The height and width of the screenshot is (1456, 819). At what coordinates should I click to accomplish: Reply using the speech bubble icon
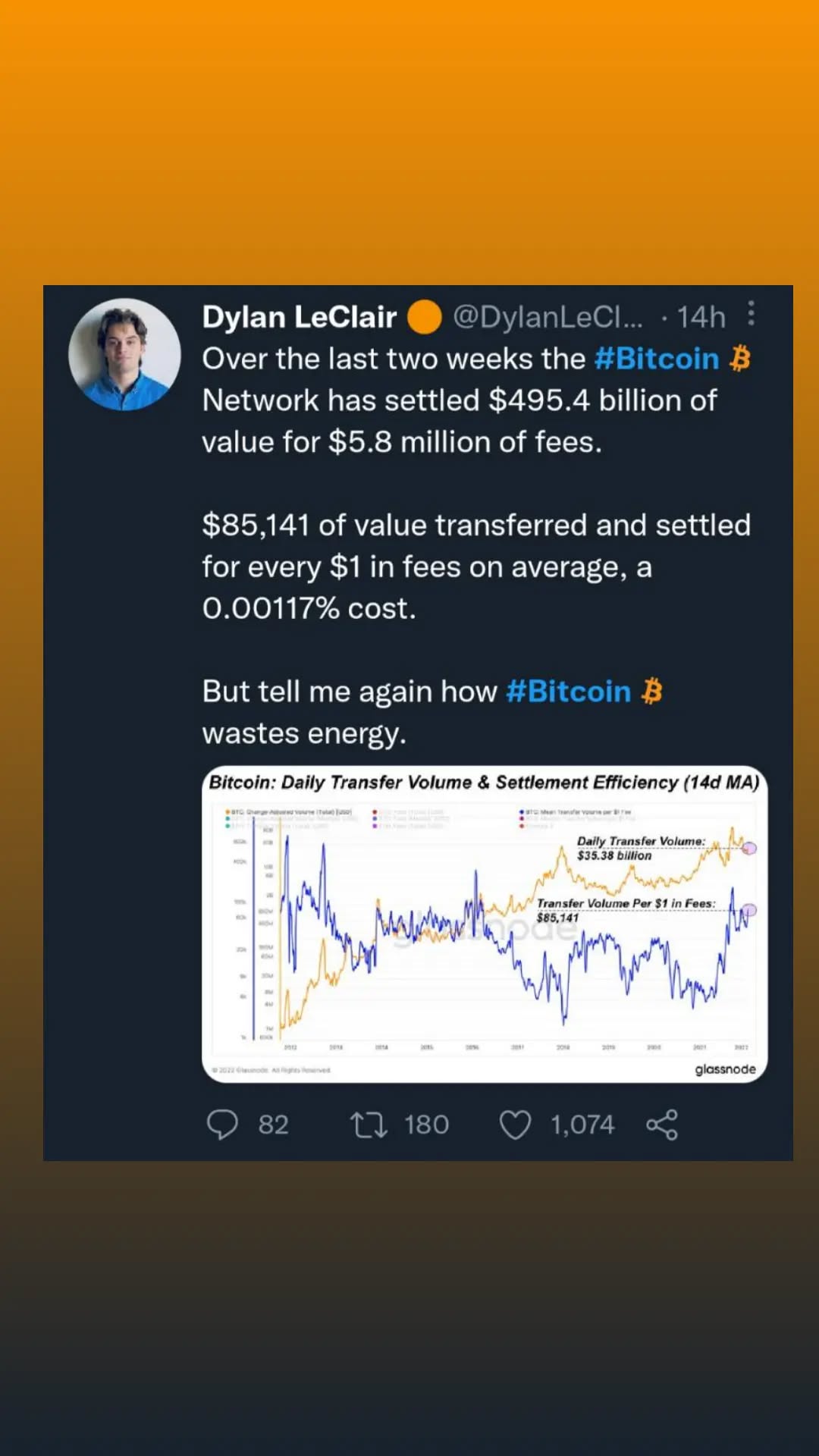[222, 1125]
